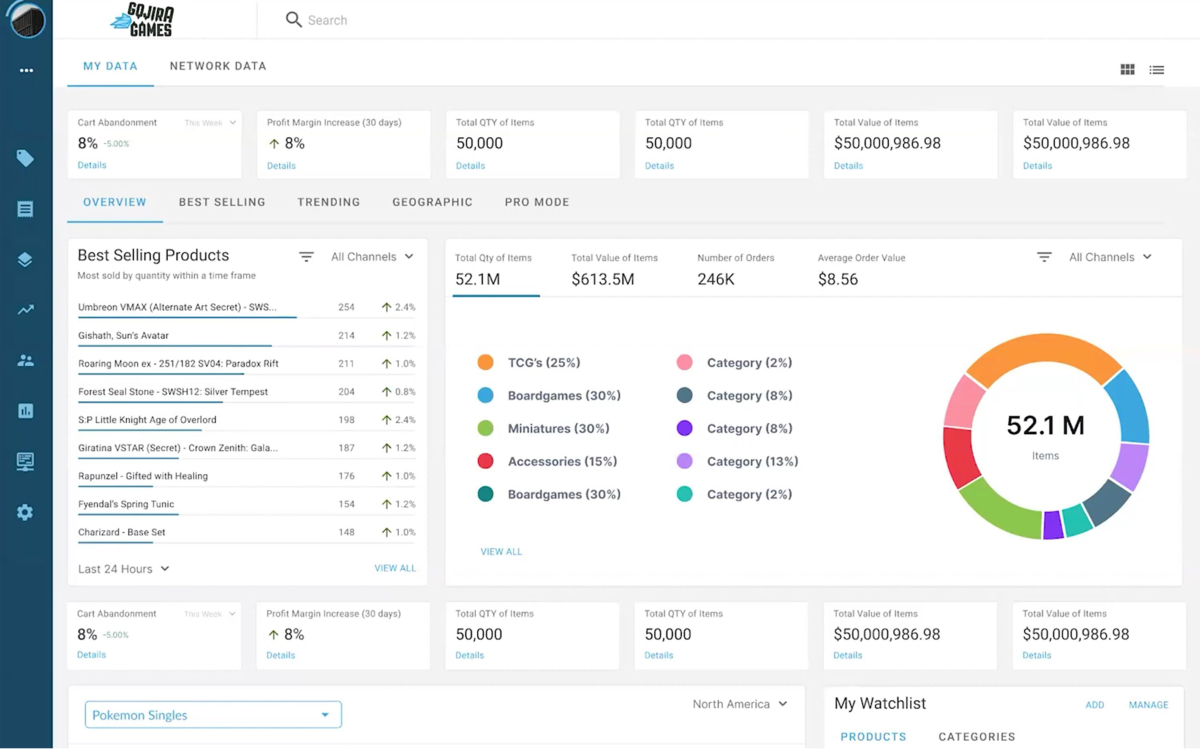Click Umbreon VMAX product row
This screenshot has width=1200, height=750.
pos(246,307)
